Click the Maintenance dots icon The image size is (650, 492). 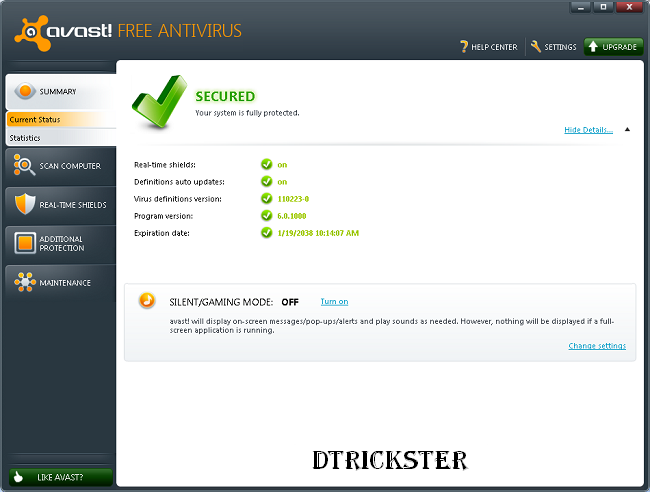25,282
